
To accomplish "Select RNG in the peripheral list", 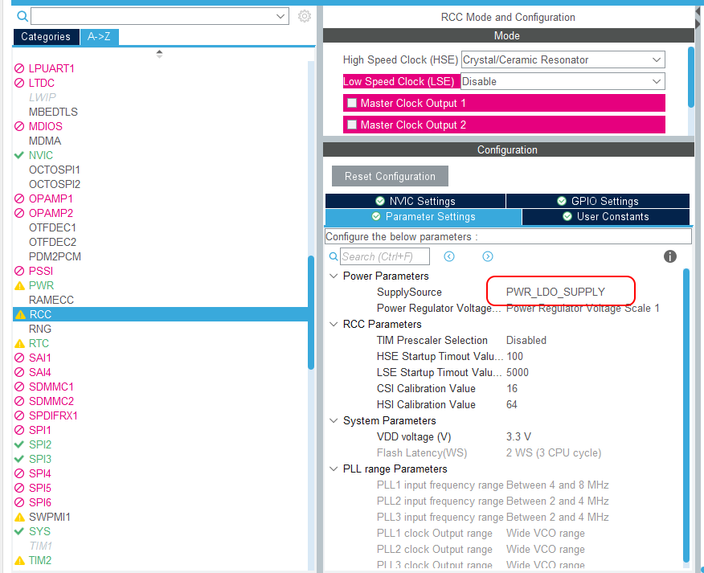I will (40, 329).
